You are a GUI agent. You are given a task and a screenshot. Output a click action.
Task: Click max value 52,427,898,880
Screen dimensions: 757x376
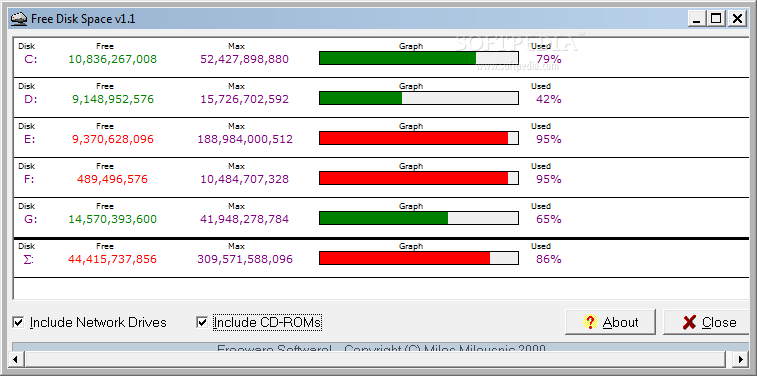coord(244,59)
